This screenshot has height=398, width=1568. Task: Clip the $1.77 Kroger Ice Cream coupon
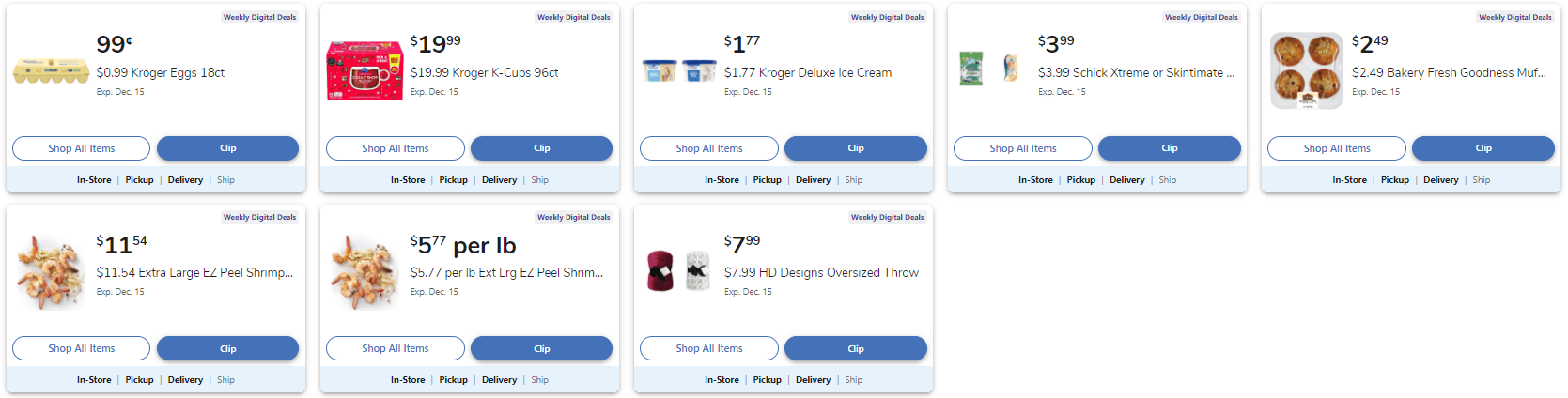[x=855, y=148]
